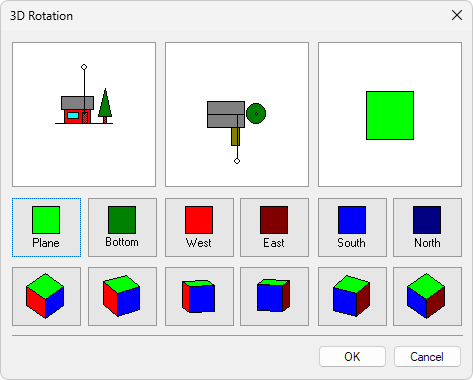
Task: Pick the North view button
Action: pos(427,228)
